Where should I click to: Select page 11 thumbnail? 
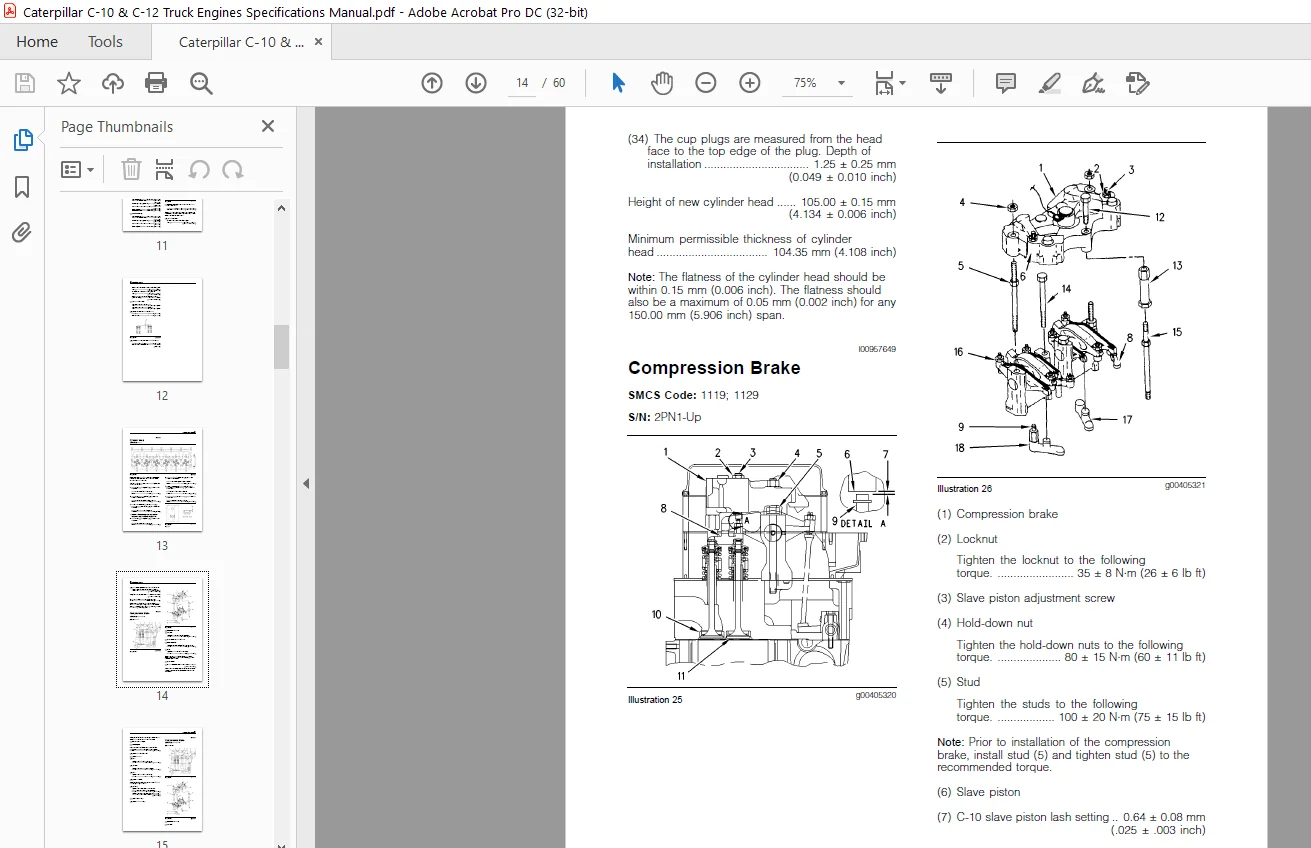pyautogui.click(x=162, y=216)
